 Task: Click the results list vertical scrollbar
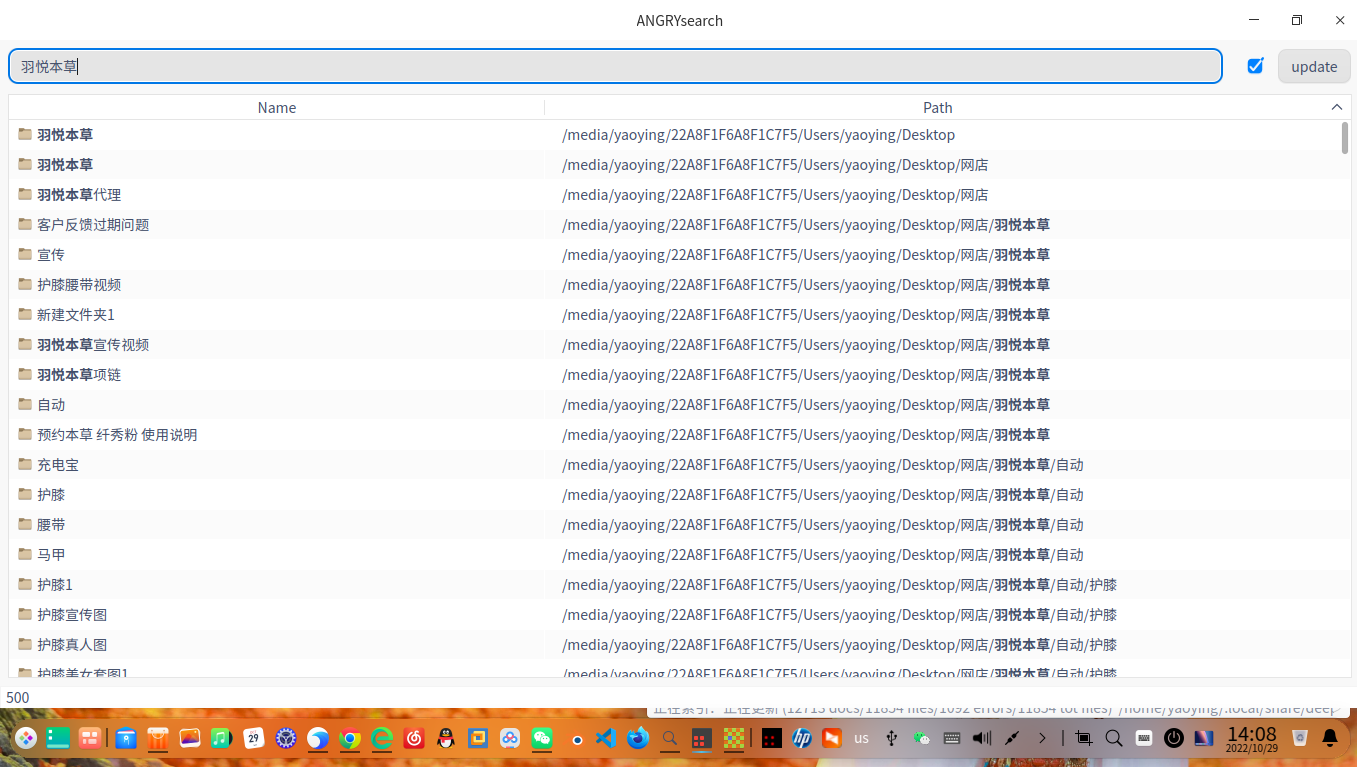pos(1345,138)
